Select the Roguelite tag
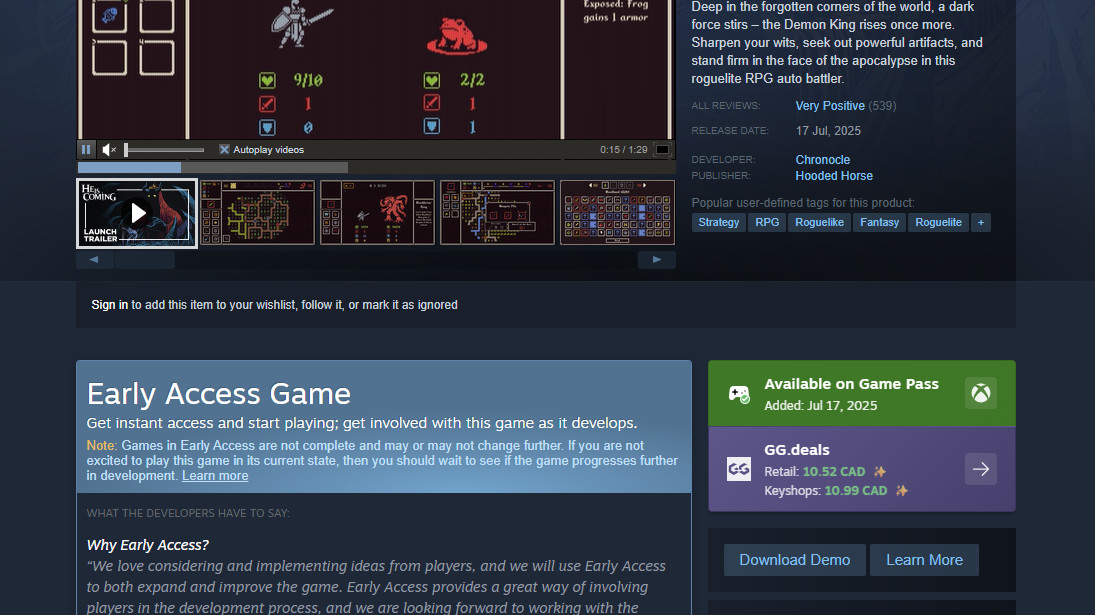This screenshot has width=1095, height=615. coord(938,222)
